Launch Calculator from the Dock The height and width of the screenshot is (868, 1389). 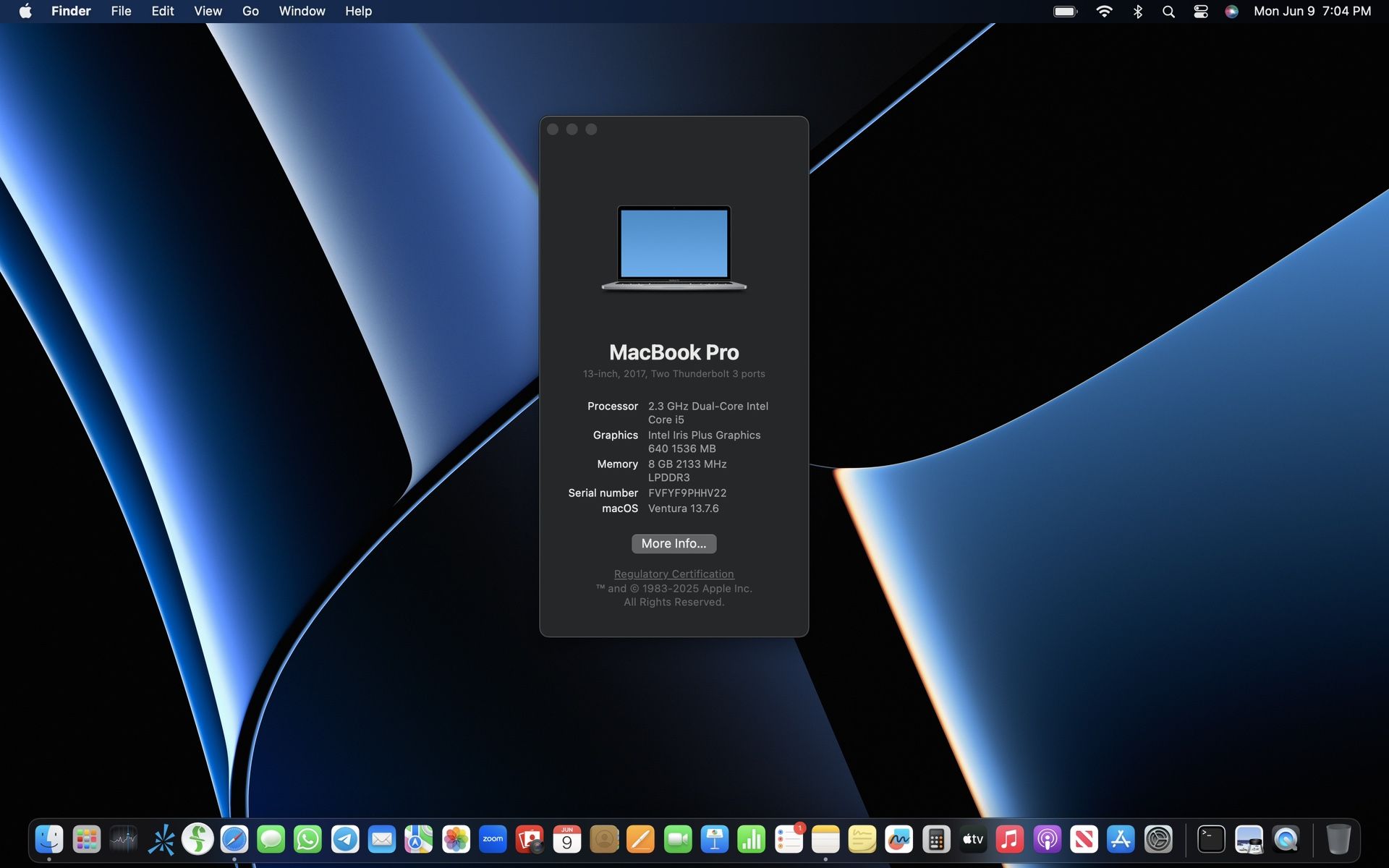coord(936,839)
